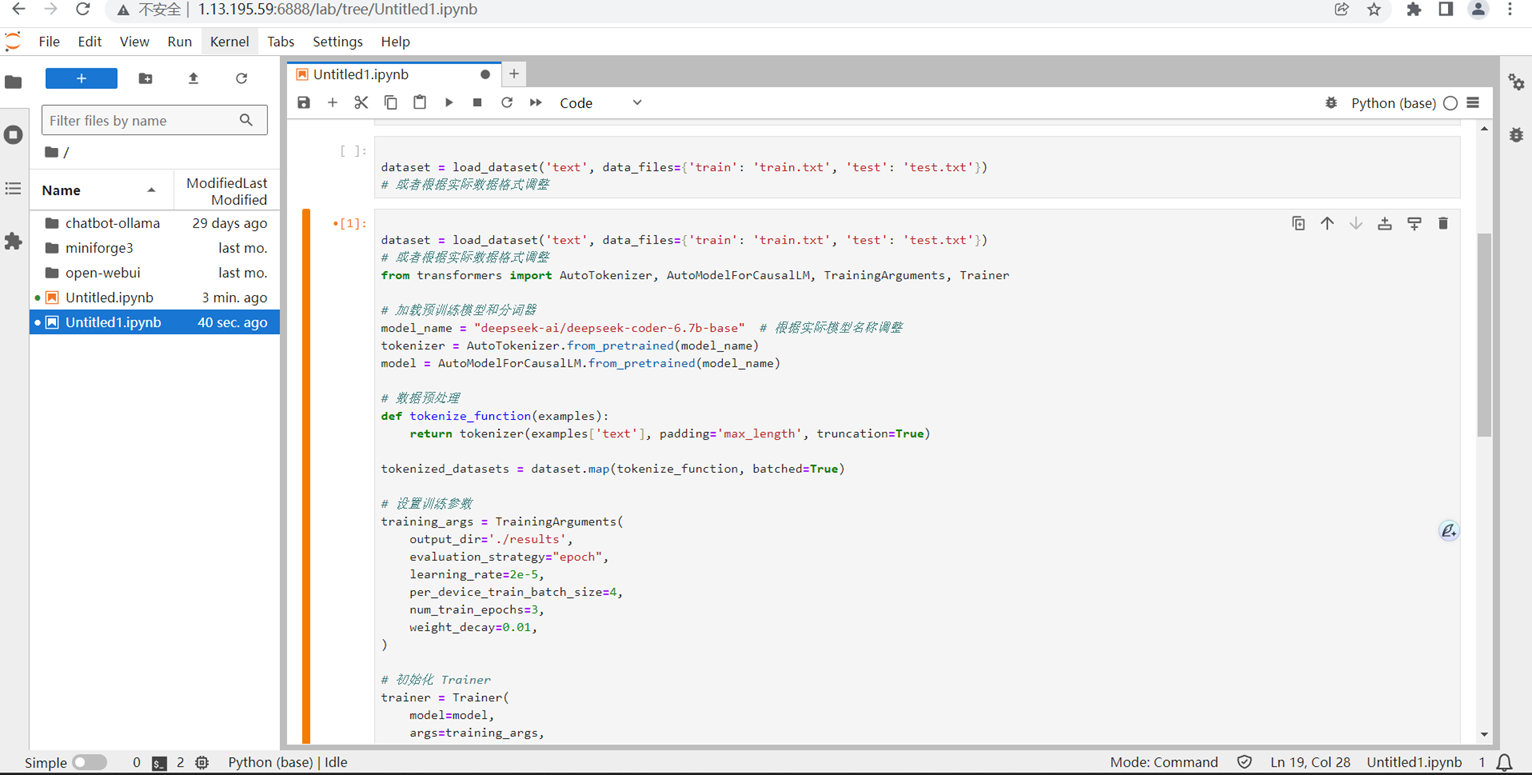Open the cell type Code dropdown
Viewport: 1532px width, 775px height.
(x=600, y=103)
